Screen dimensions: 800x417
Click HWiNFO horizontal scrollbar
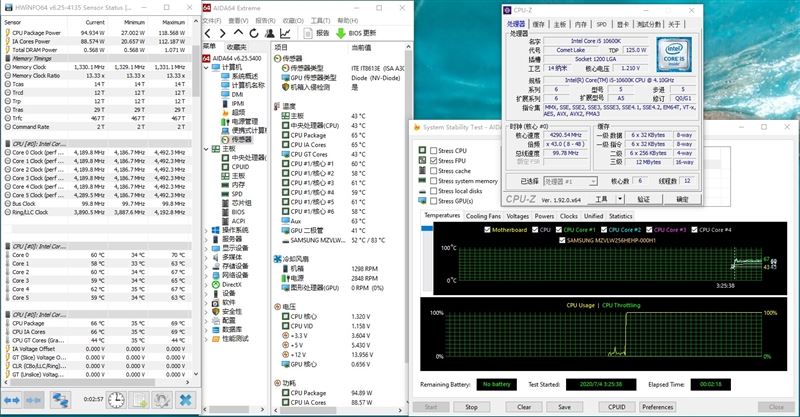(x=84, y=382)
